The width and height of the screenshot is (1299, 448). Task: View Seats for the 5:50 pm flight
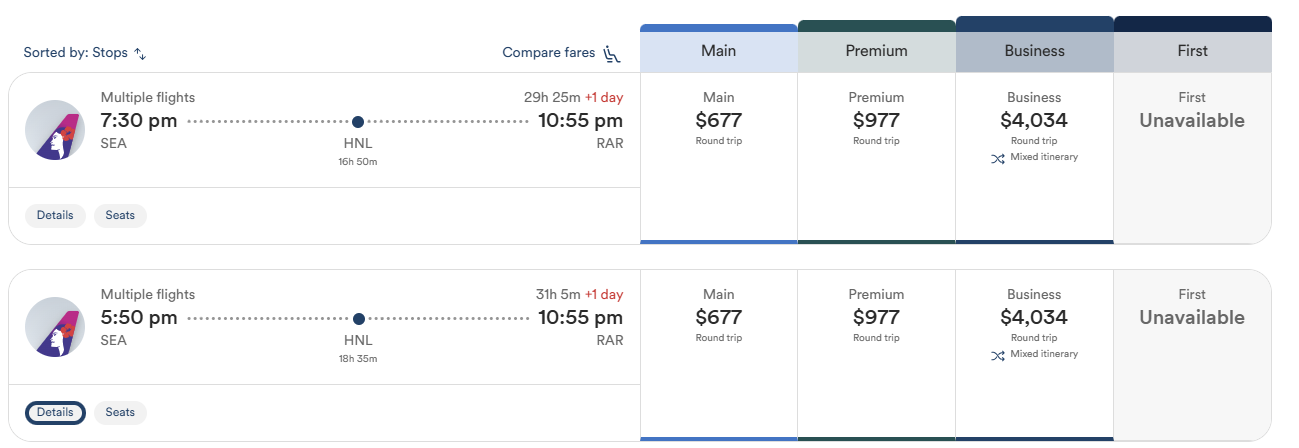(x=120, y=412)
